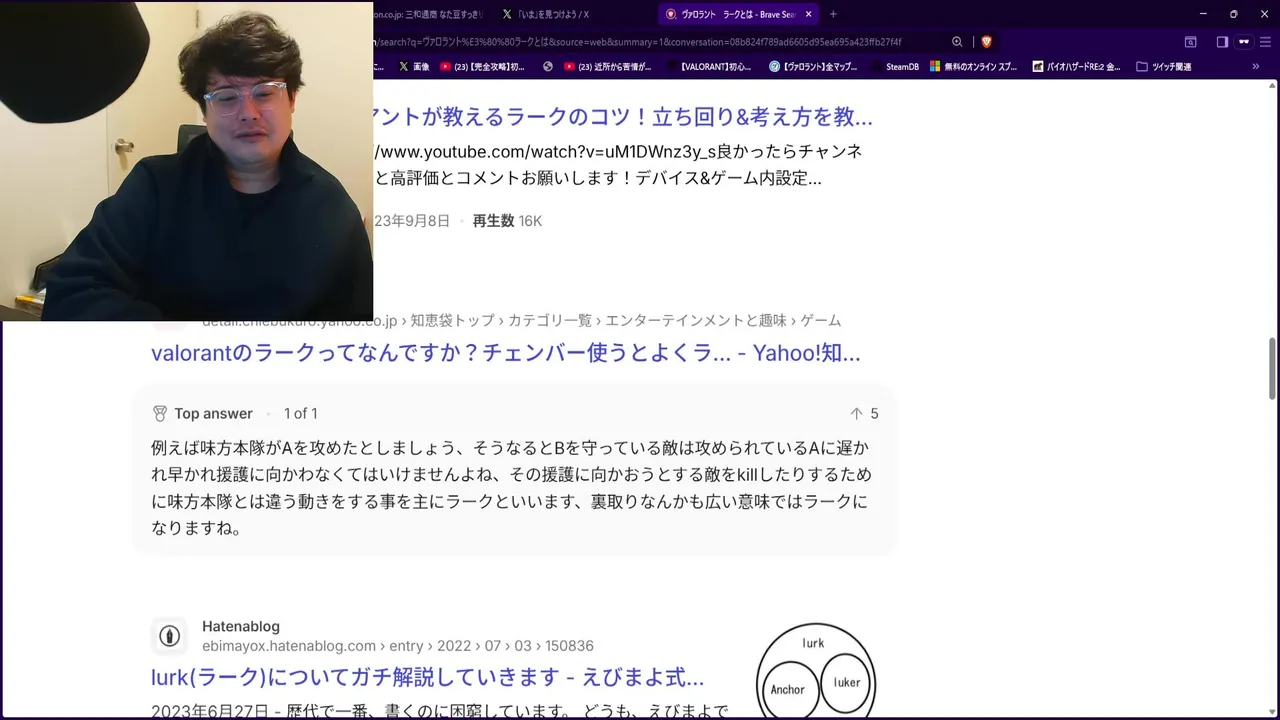
Task: Click the Hatenablog favicon icon
Action: 169,636
